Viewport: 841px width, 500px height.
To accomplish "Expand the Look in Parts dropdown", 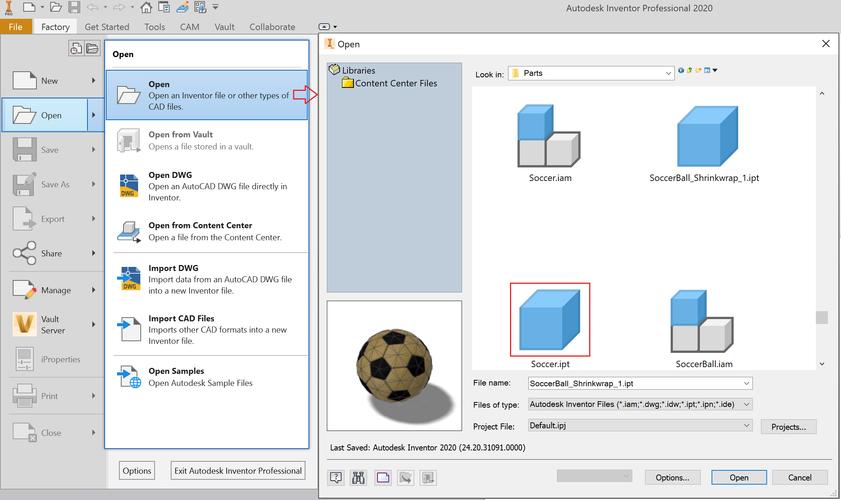I will [x=667, y=73].
